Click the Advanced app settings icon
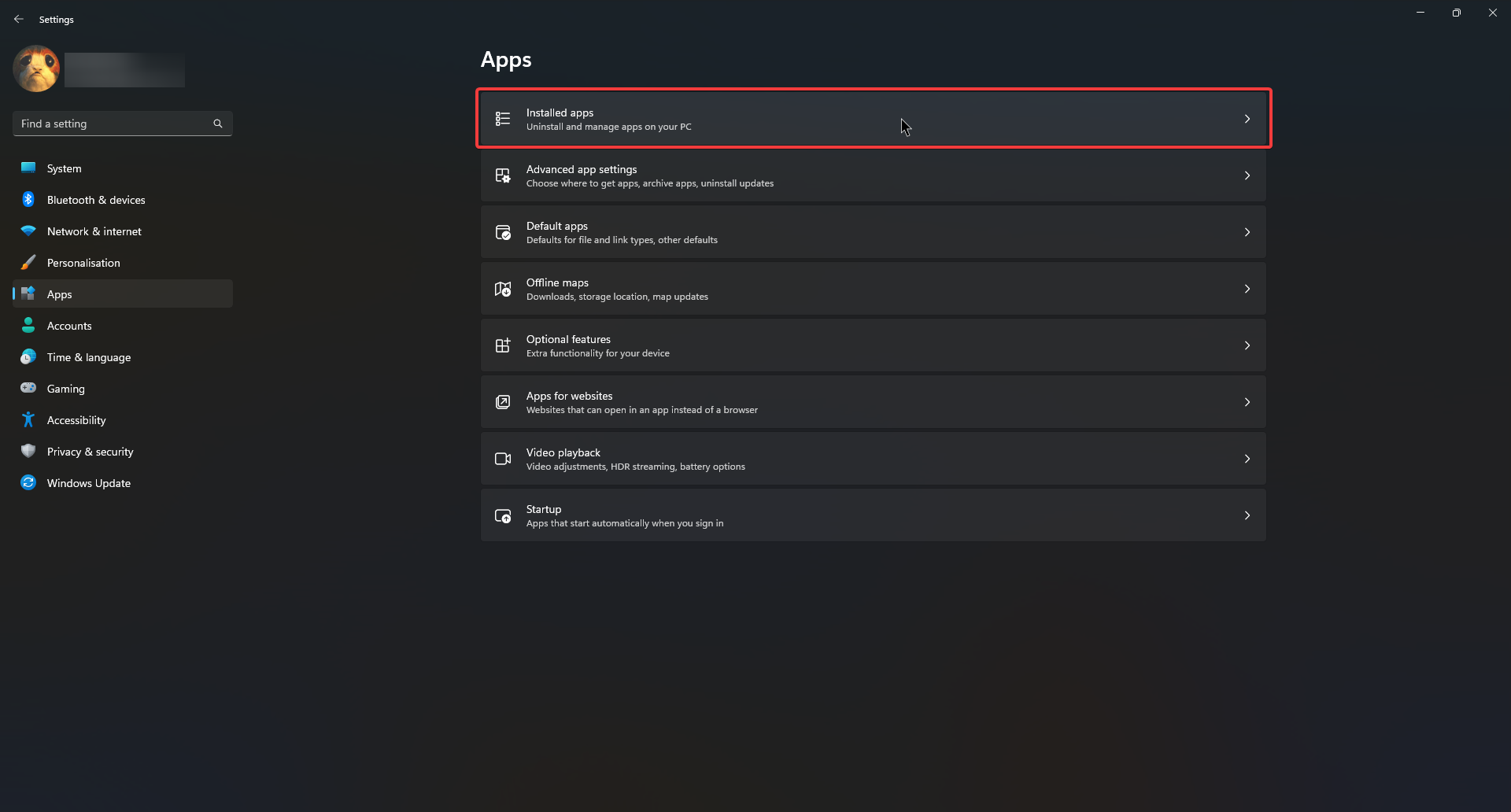Viewport: 1511px width, 812px height. (503, 175)
